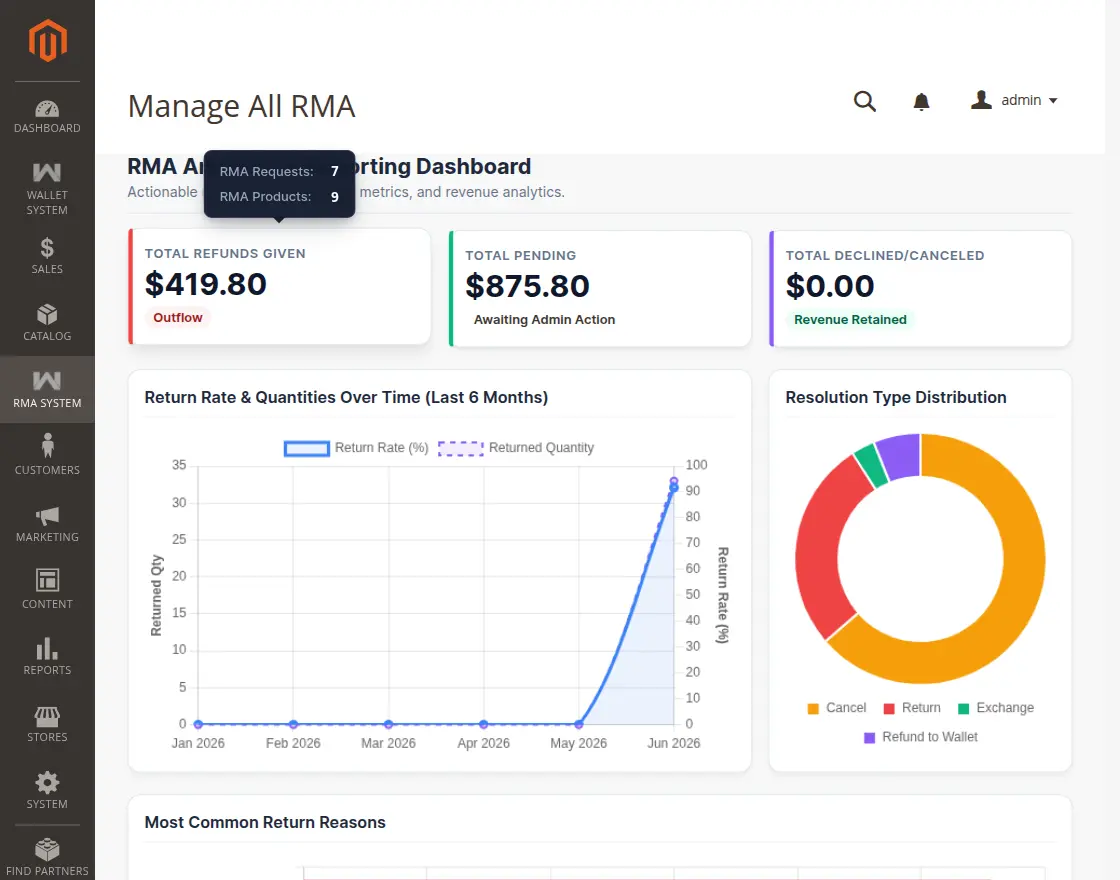Screen dimensions: 1120x880
Task: Expand the admin account dropdown
Action: pyautogui.click(x=1014, y=100)
